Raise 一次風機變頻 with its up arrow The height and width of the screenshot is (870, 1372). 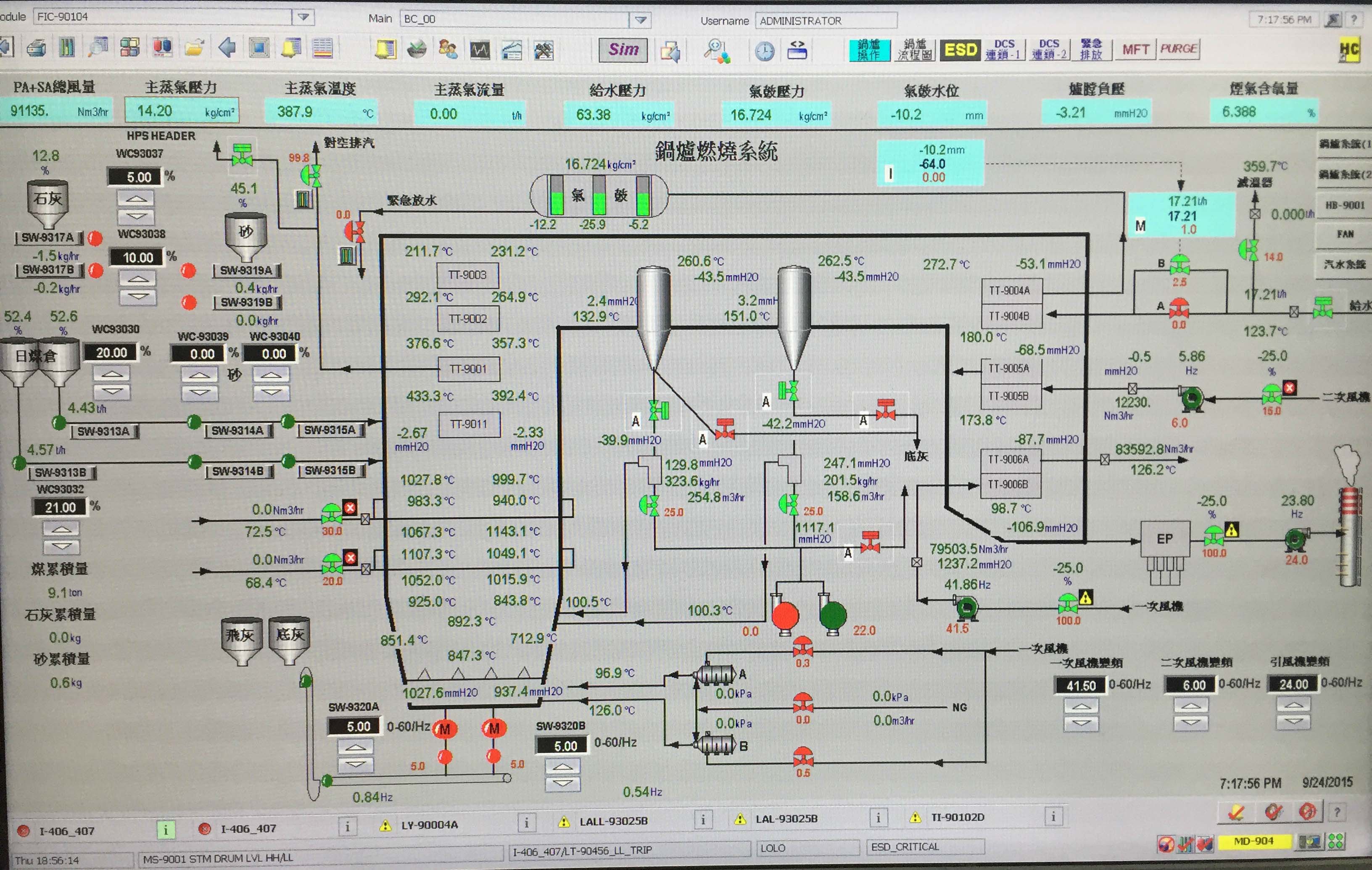(x=1082, y=707)
